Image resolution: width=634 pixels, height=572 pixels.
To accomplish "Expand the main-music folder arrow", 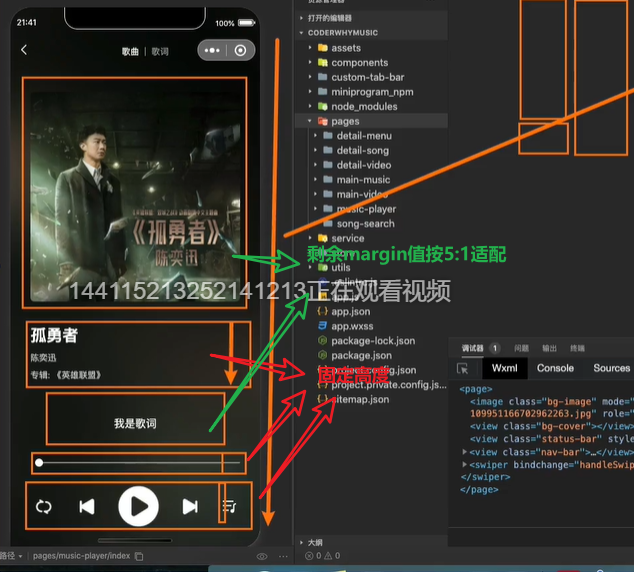I will 315,179.
